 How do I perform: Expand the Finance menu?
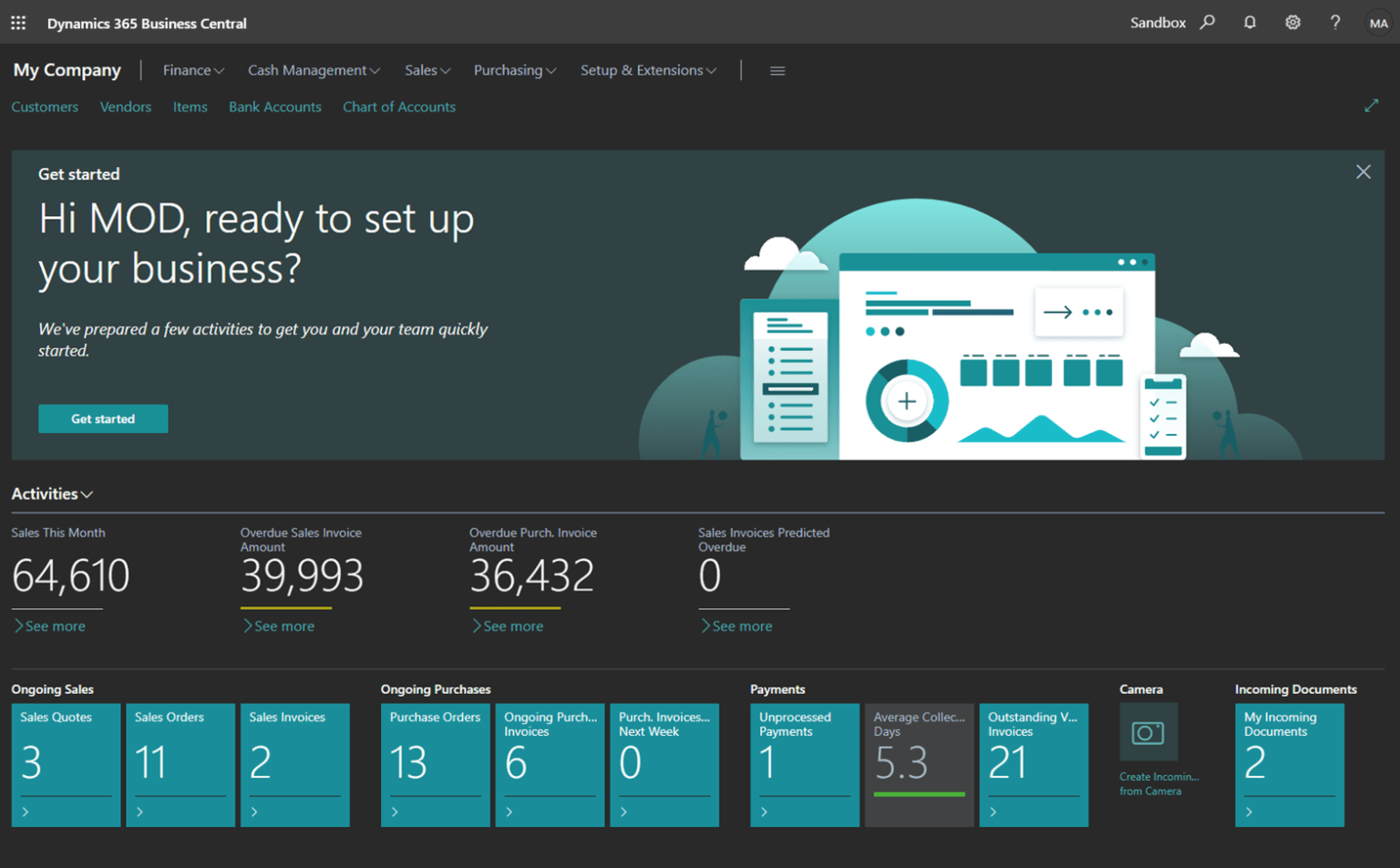[193, 70]
